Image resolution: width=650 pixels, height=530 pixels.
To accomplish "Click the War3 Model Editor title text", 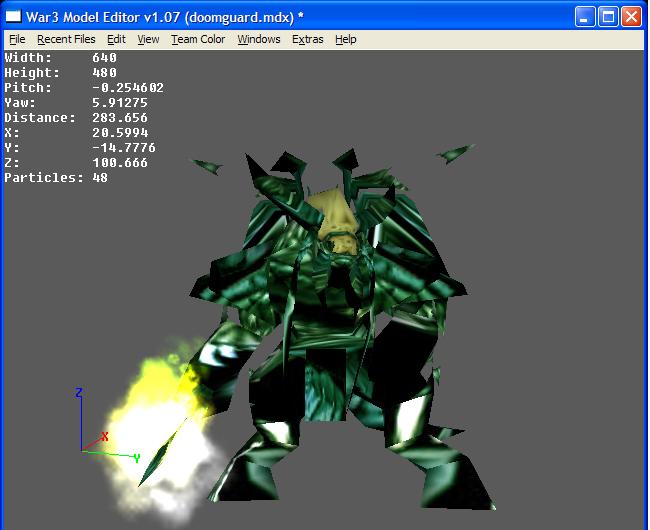I will (x=165, y=17).
